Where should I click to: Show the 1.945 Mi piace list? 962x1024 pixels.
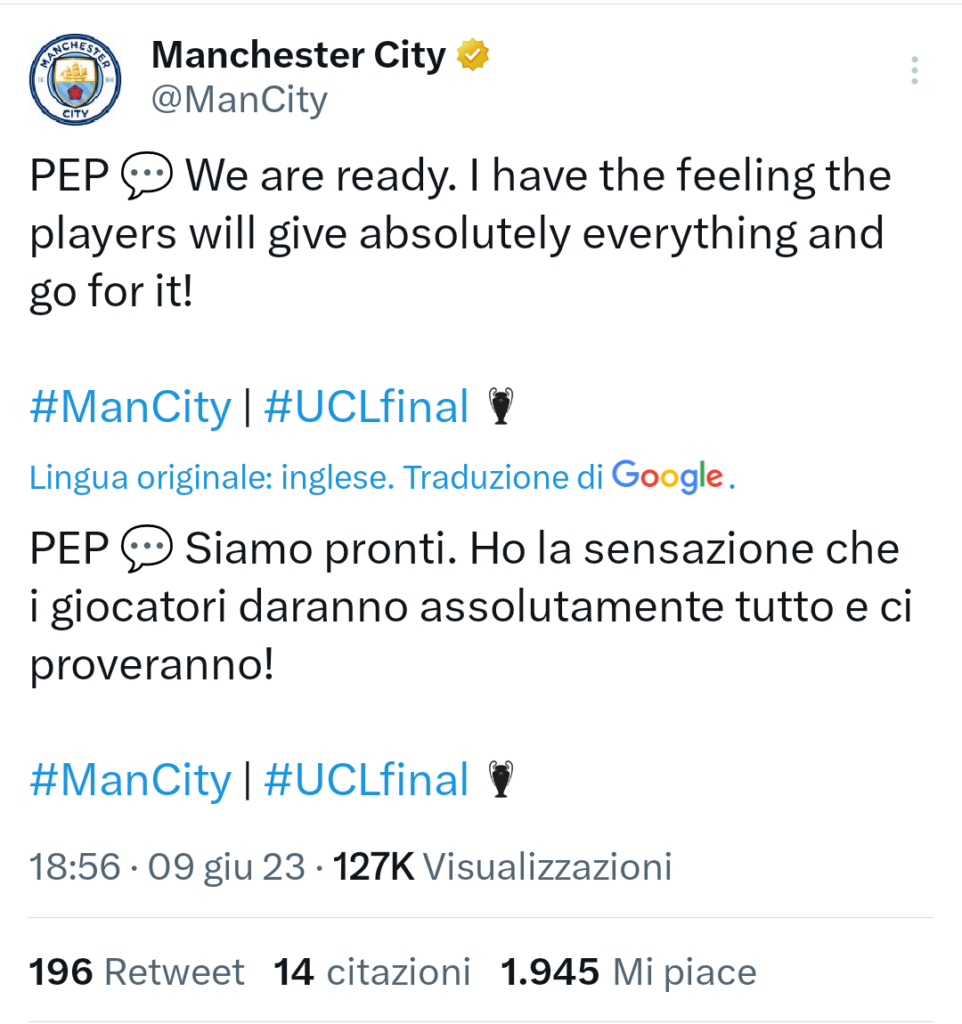point(628,971)
